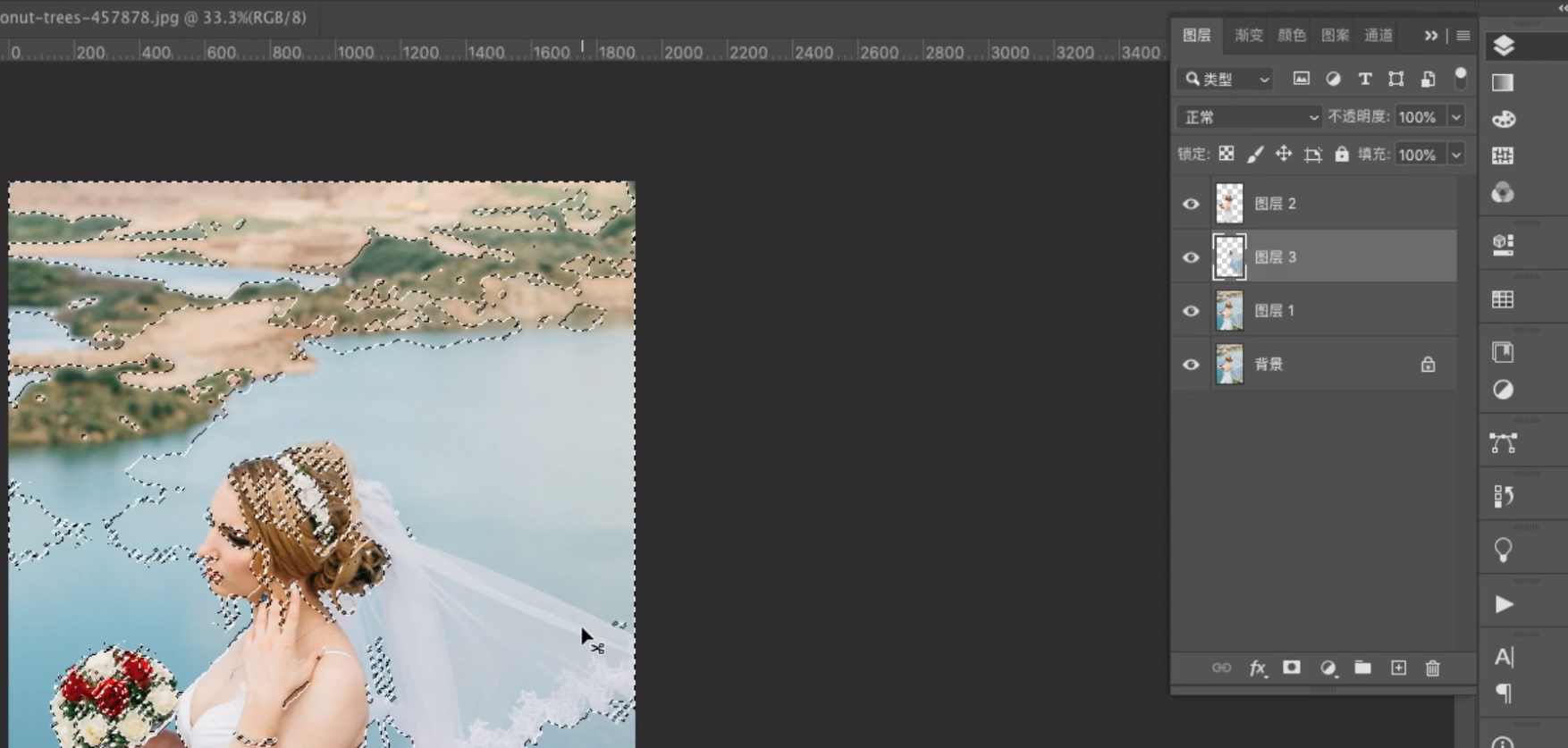Click the 图层 1 layer name
This screenshot has width=1568, height=748.
1275,311
